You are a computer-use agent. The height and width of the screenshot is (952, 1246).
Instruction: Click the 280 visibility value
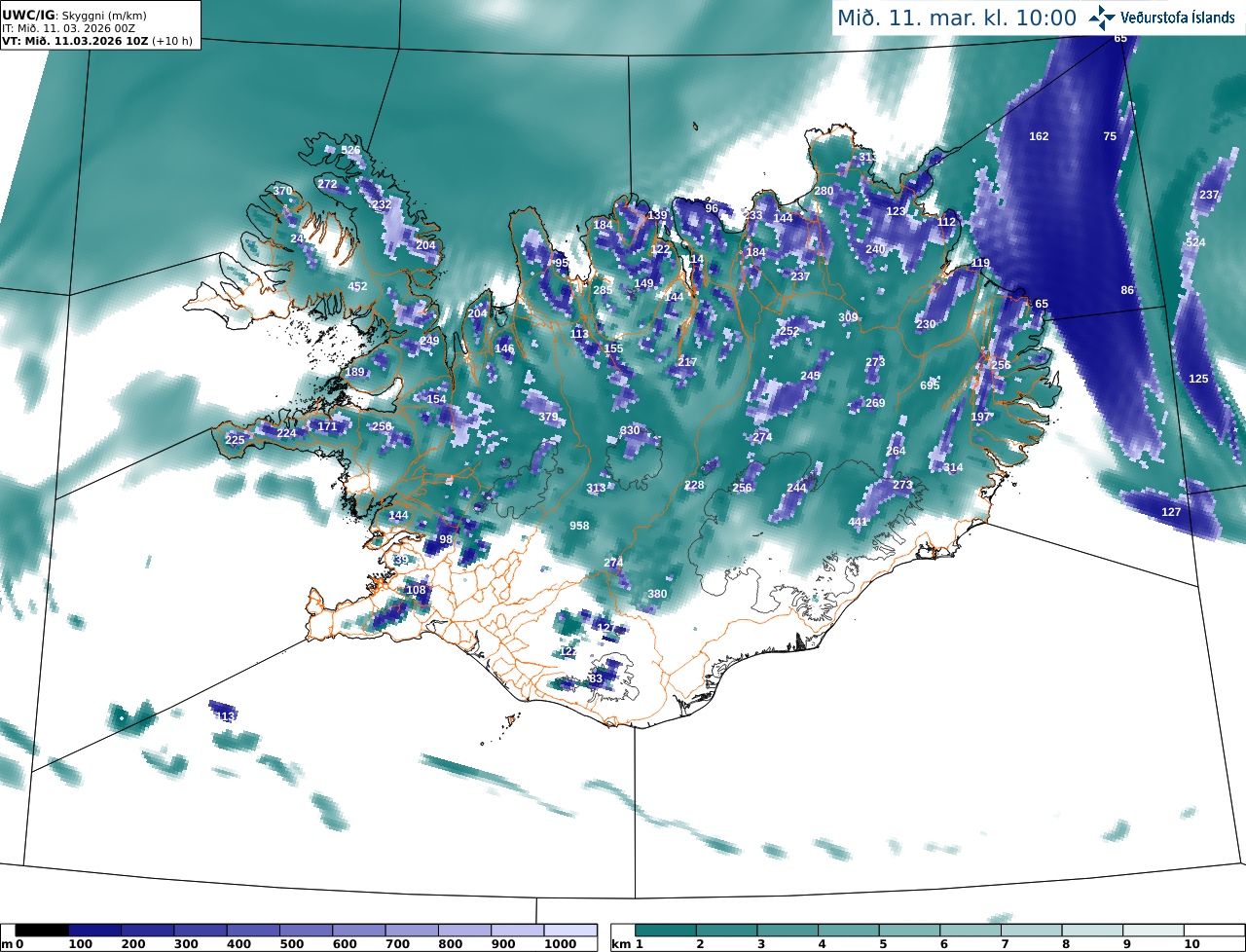point(824,191)
